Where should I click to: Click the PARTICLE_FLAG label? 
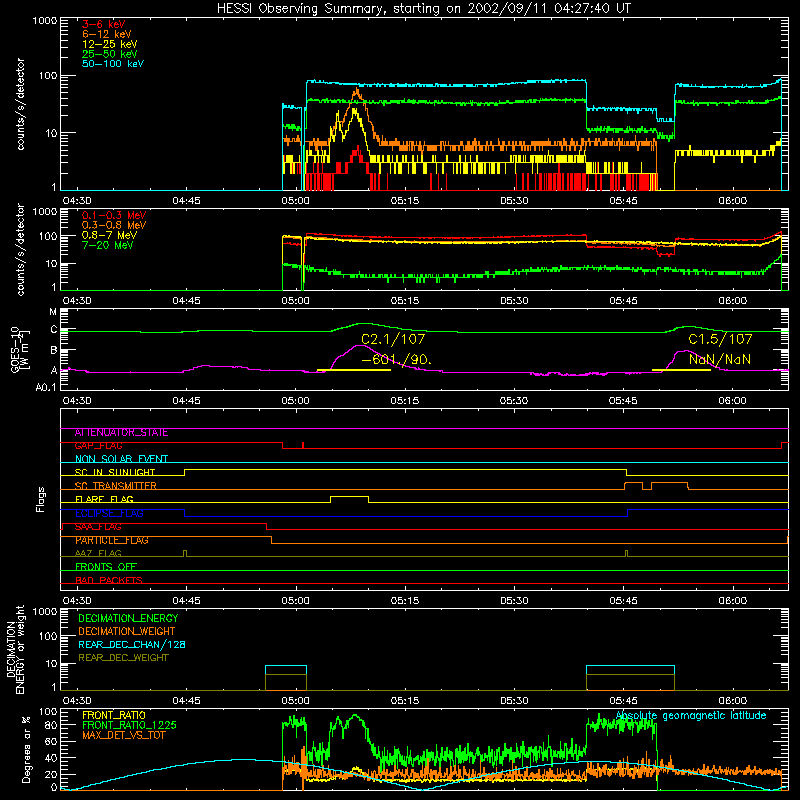pos(112,540)
